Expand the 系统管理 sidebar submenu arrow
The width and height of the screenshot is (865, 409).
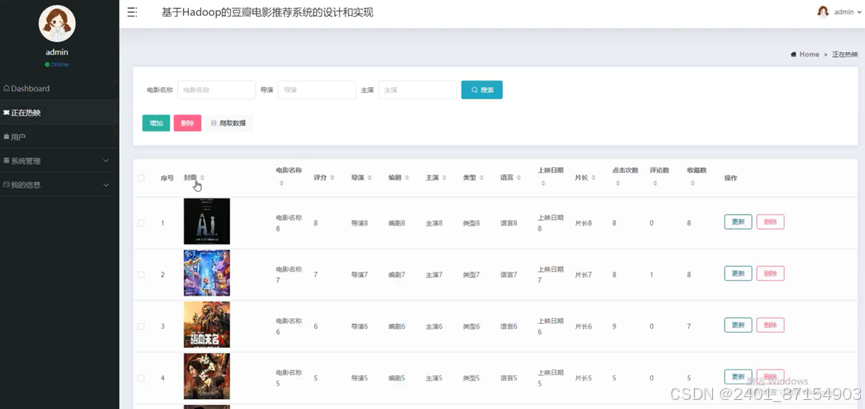coord(106,161)
